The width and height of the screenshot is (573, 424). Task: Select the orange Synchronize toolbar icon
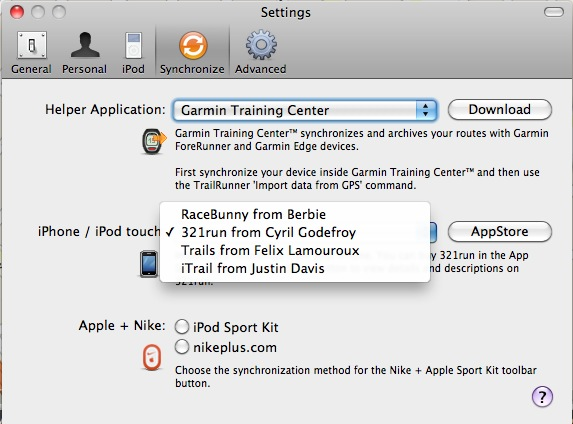tap(193, 45)
